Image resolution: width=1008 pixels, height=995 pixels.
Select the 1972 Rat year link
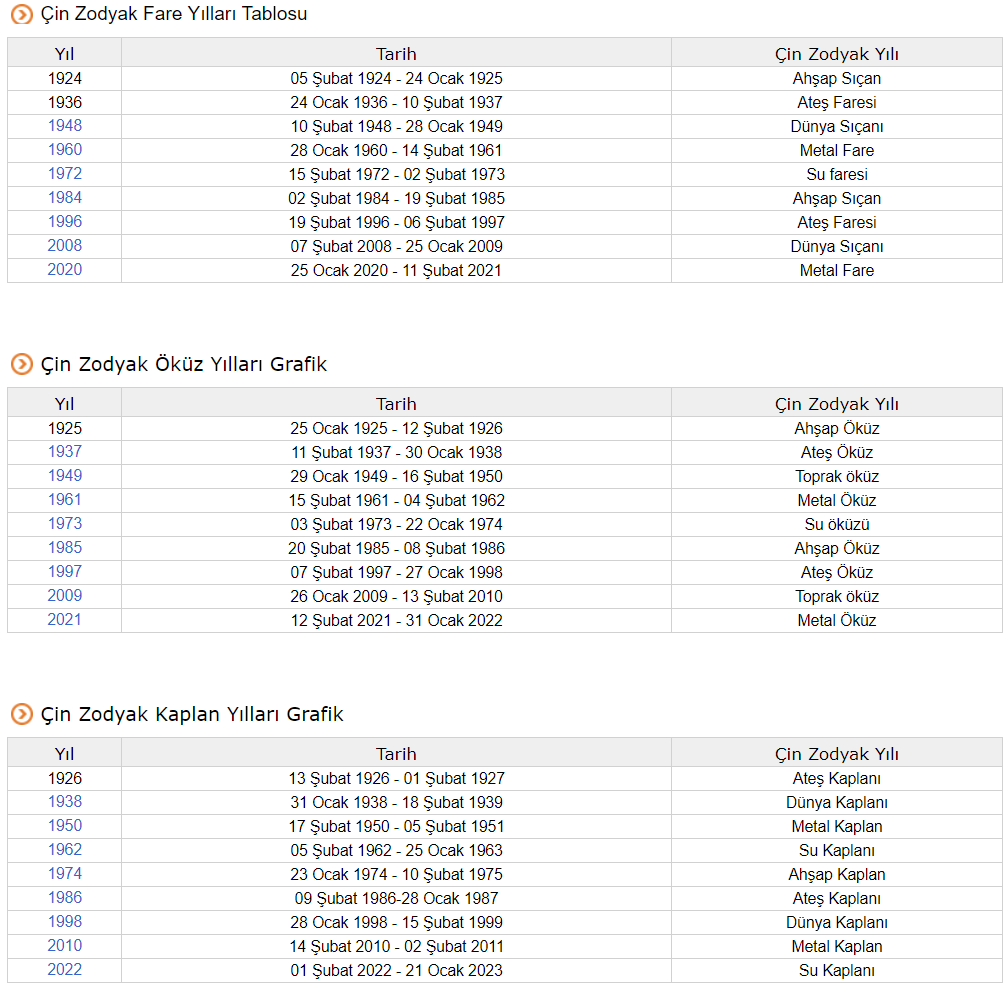pos(65,174)
